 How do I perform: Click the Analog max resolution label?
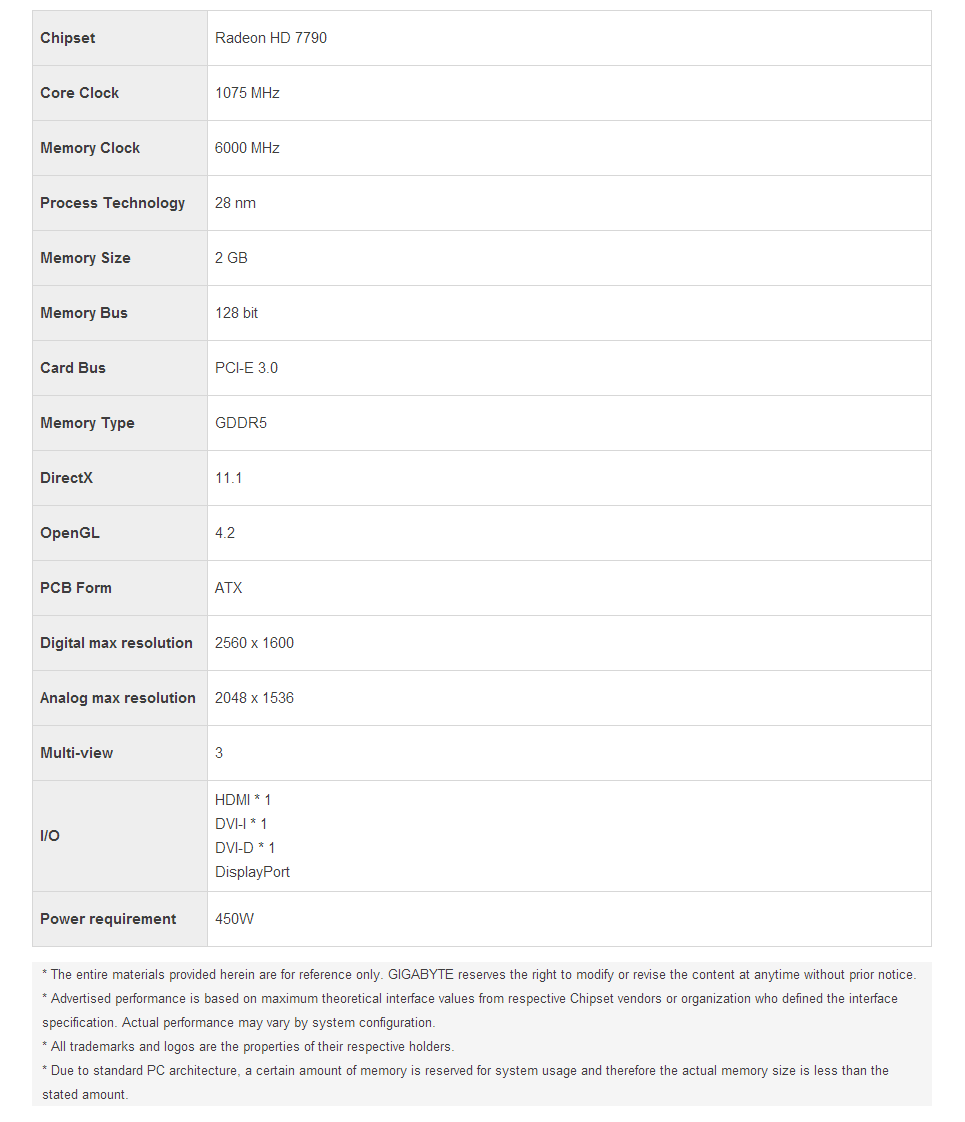[118, 698]
